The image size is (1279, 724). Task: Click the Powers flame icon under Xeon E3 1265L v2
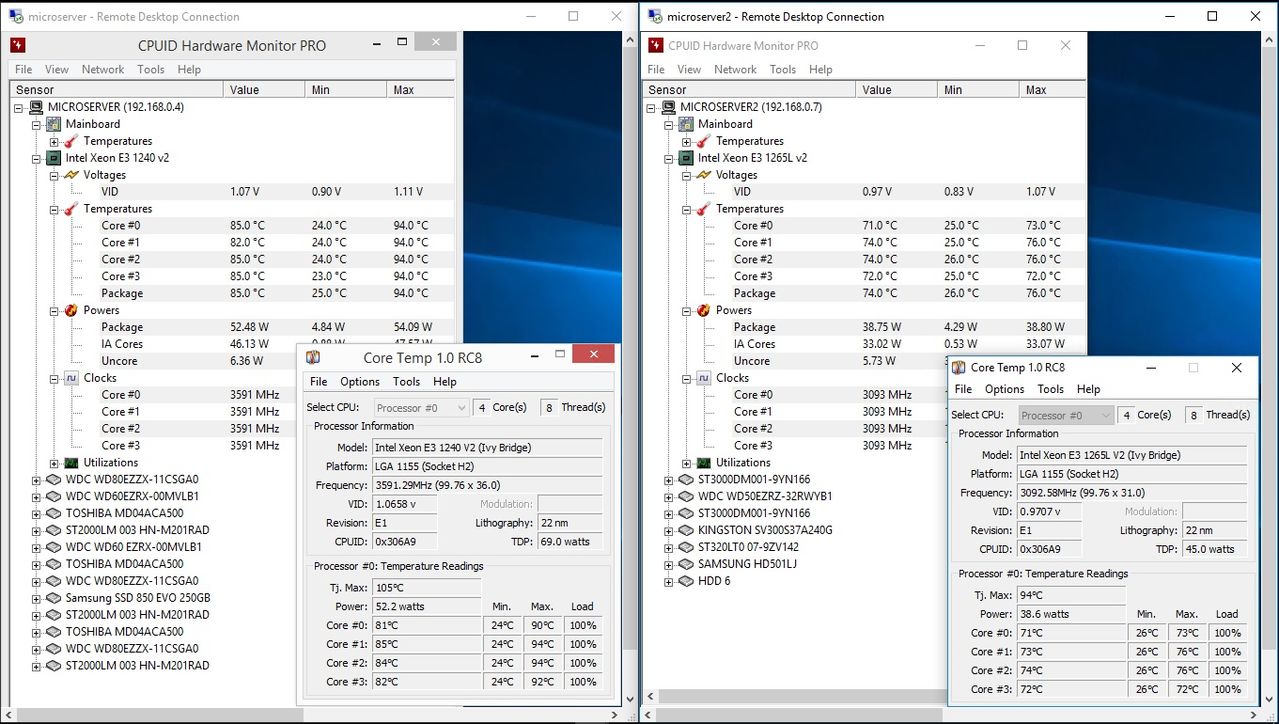[x=703, y=310]
